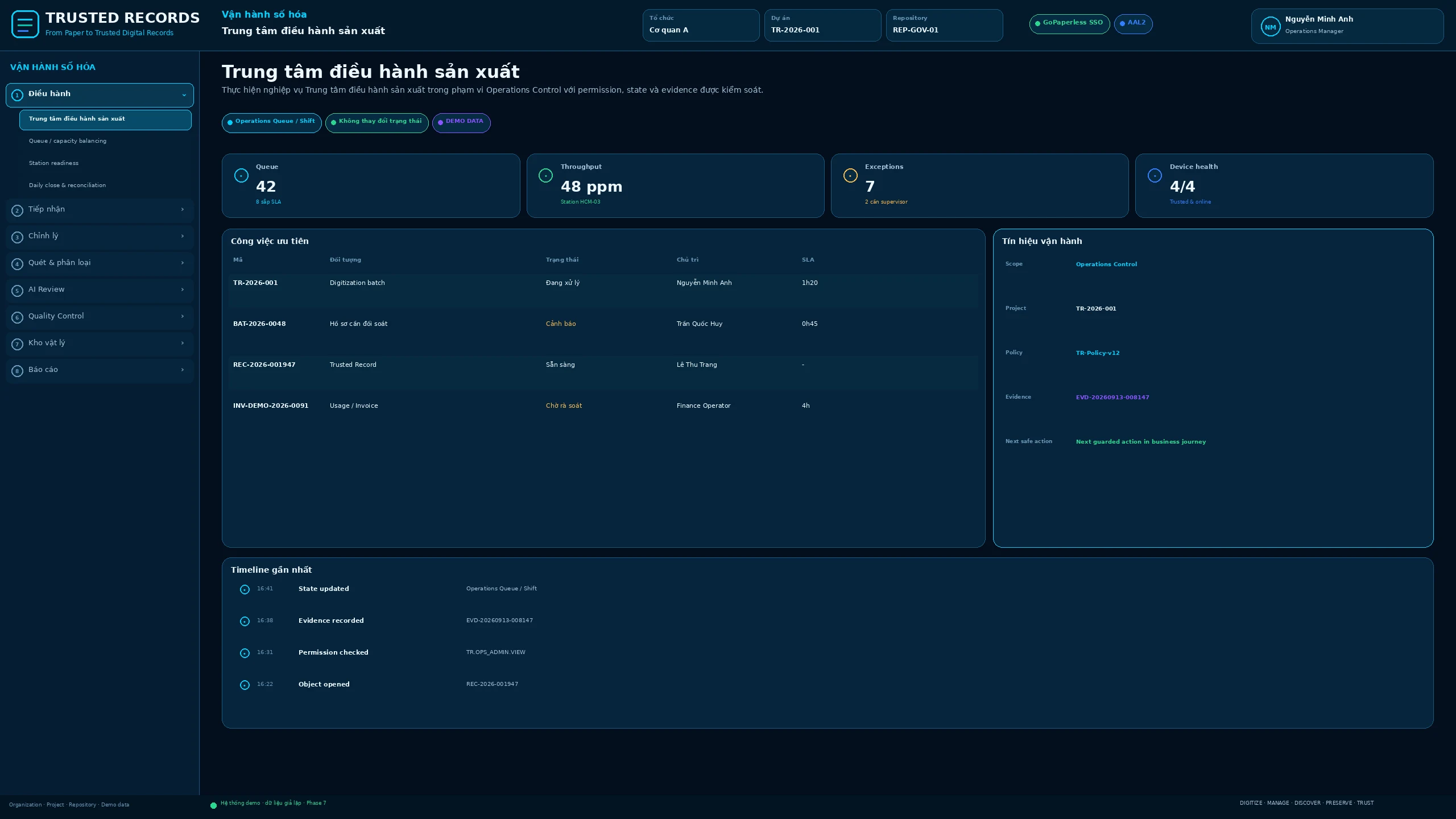The width and height of the screenshot is (1456, 819).
Task: Click the timeline icon for State updated
Action: (245, 590)
